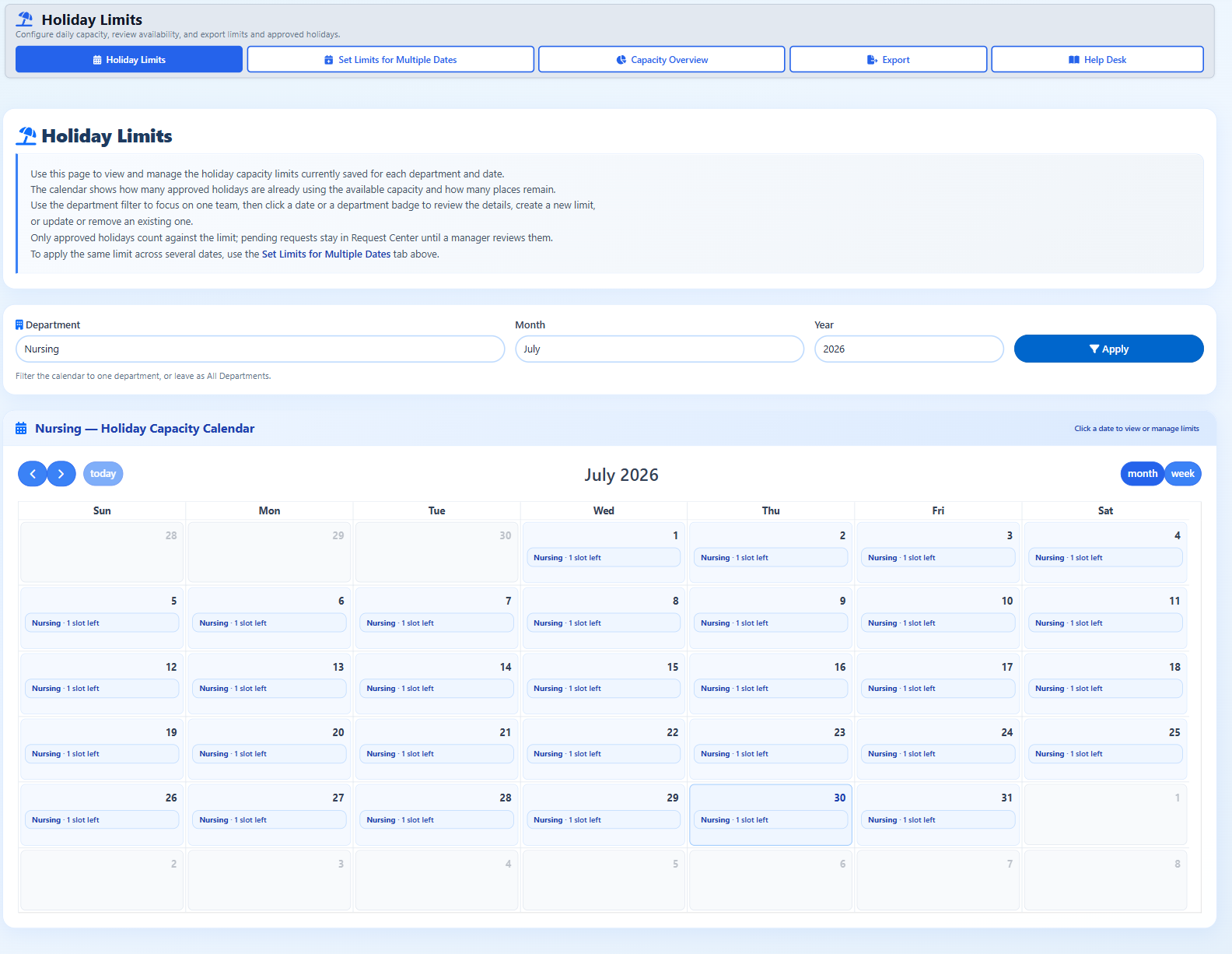Image resolution: width=1232 pixels, height=954 pixels.
Task: Open the Nursing badge on July 29
Action: (604, 820)
